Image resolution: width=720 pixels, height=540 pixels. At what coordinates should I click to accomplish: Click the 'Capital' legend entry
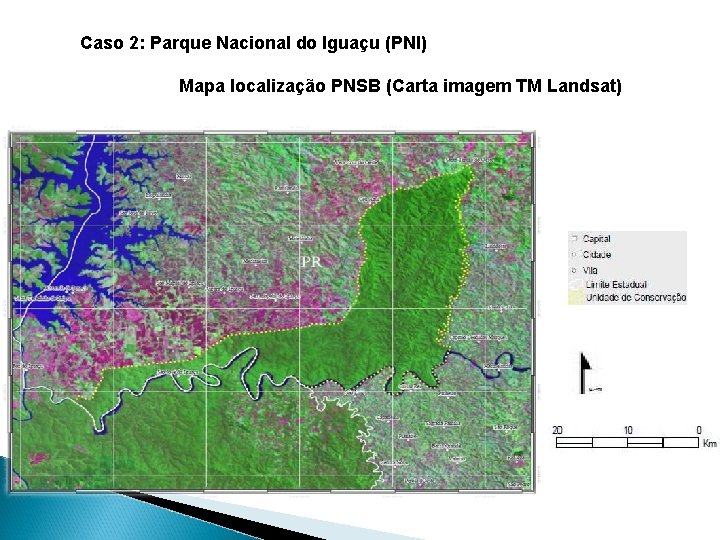596,239
